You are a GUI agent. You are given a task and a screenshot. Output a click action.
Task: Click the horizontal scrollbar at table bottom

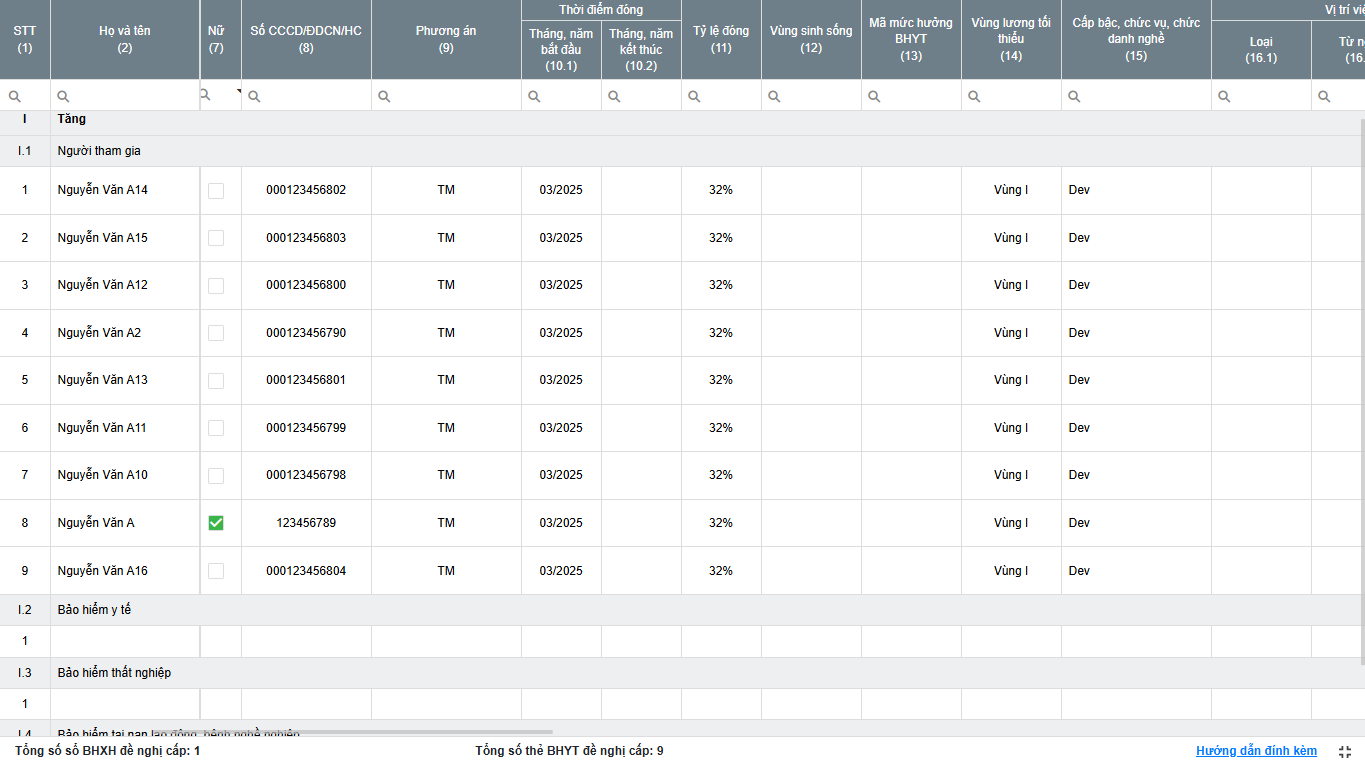400,733
